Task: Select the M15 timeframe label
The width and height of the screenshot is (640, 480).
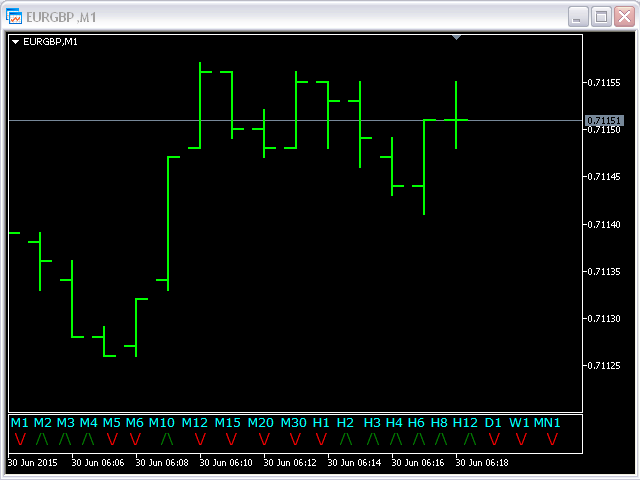Action: pyautogui.click(x=228, y=422)
